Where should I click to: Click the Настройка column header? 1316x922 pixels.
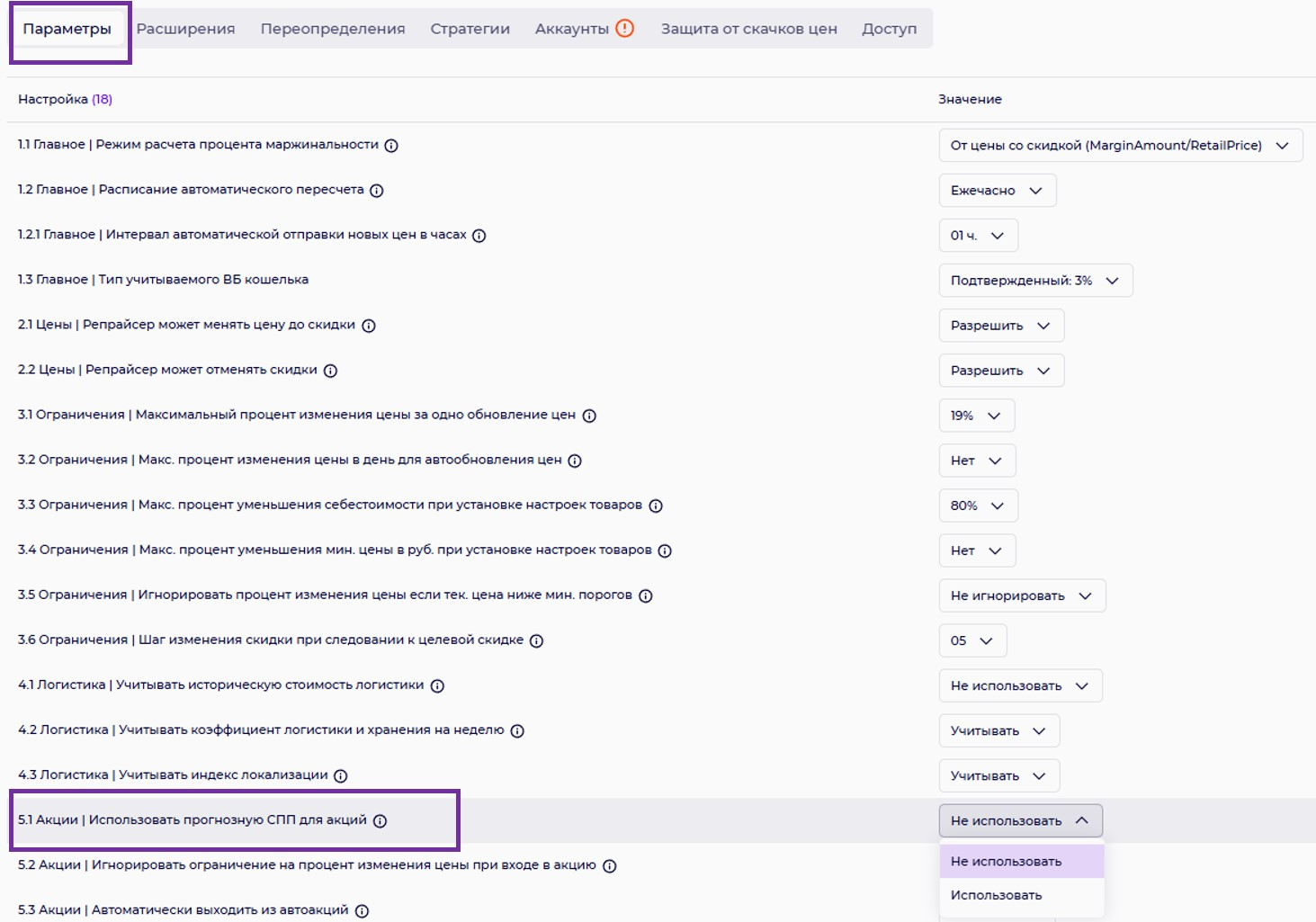53,99
